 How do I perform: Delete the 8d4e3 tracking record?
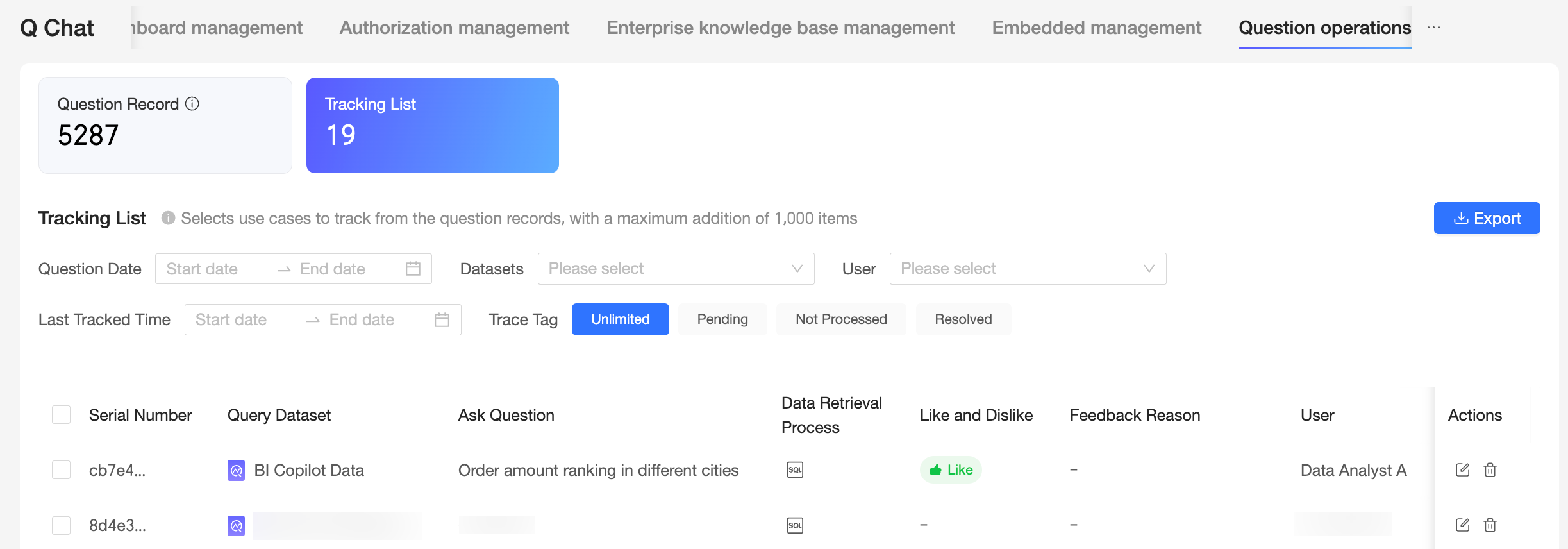click(1490, 525)
